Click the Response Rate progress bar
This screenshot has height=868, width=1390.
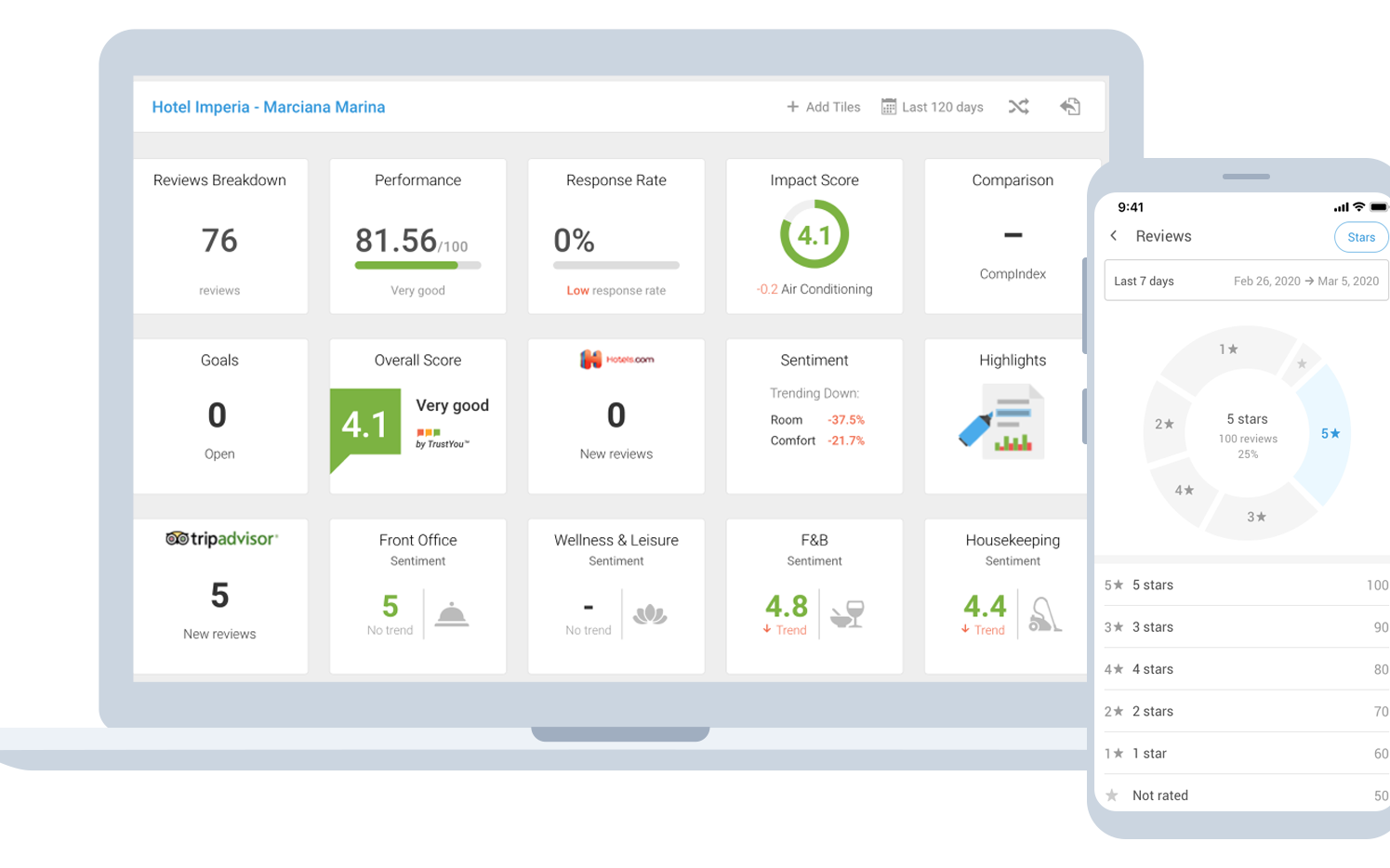point(616,266)
